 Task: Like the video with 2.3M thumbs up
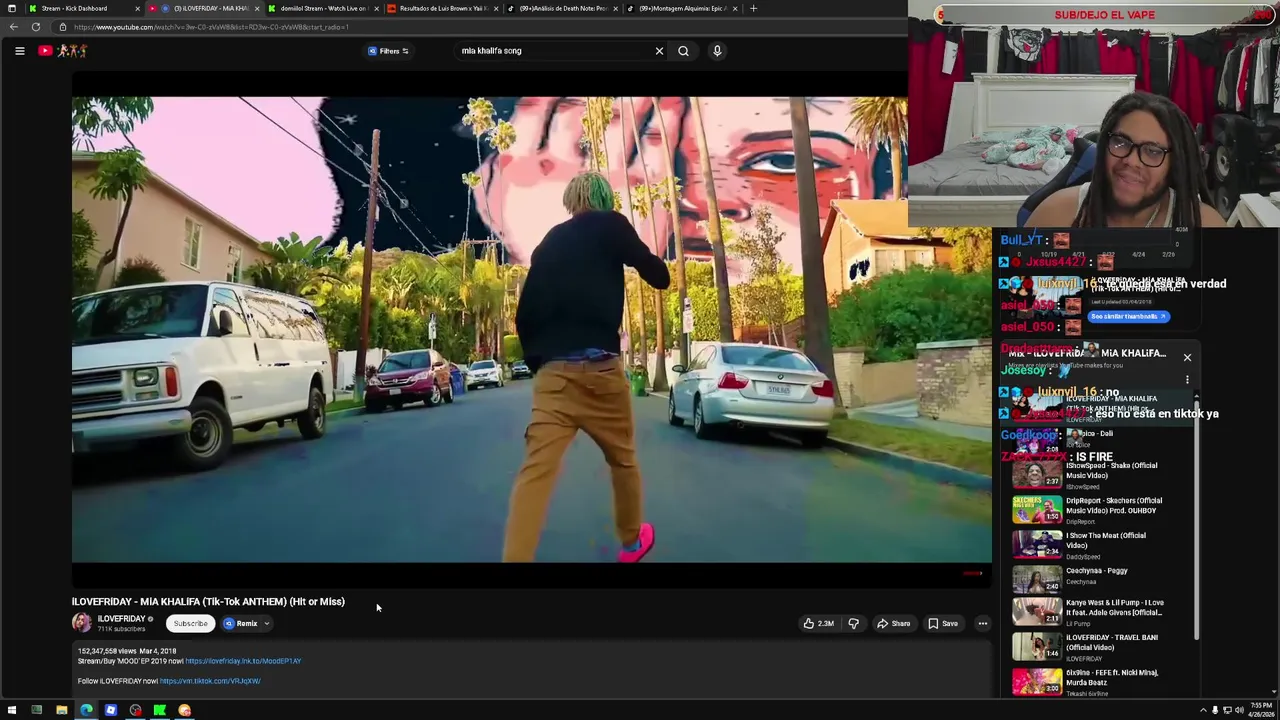pos(818,623)
